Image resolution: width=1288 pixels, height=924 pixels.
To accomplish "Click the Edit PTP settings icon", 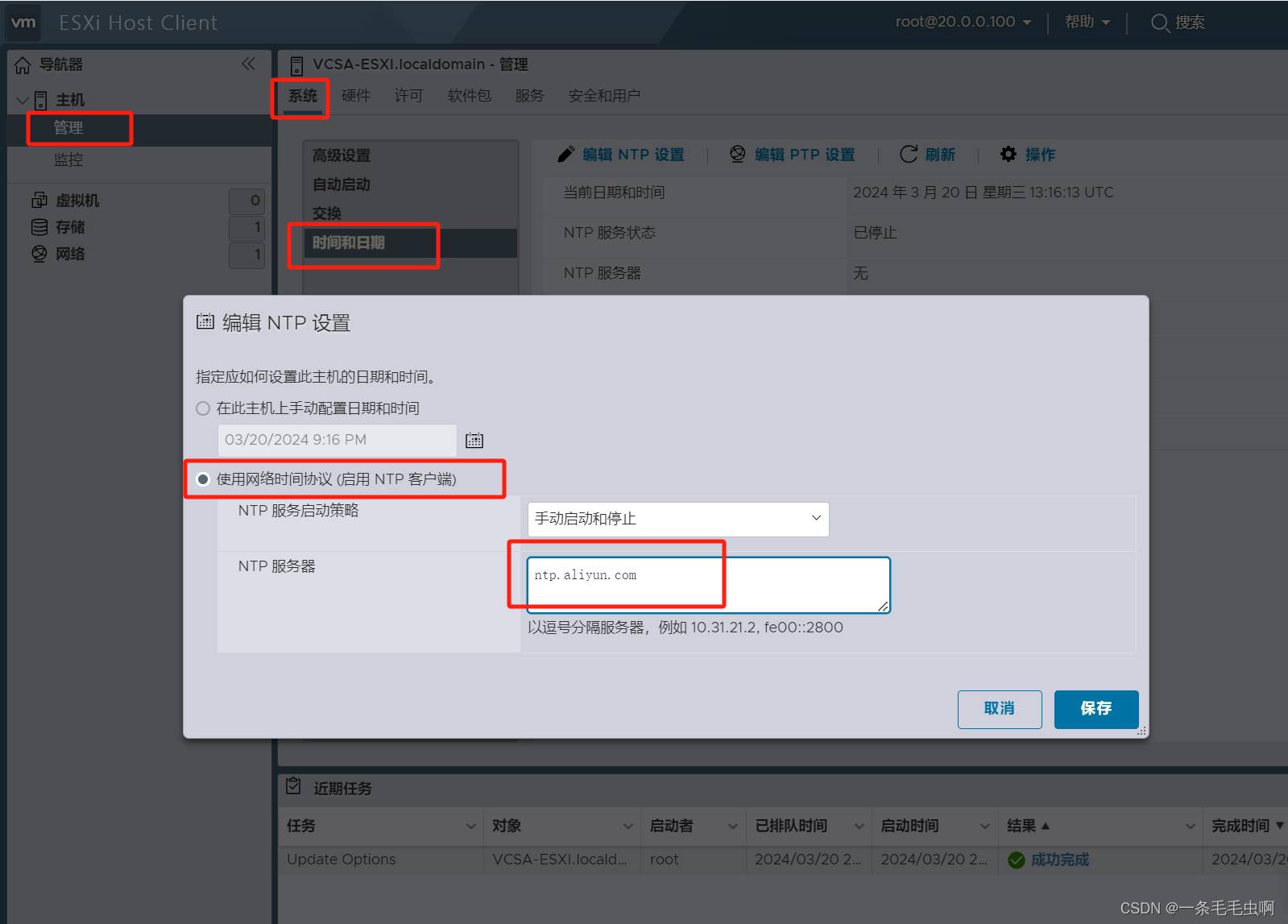I will pyautogui.click(x=737, y=154).
